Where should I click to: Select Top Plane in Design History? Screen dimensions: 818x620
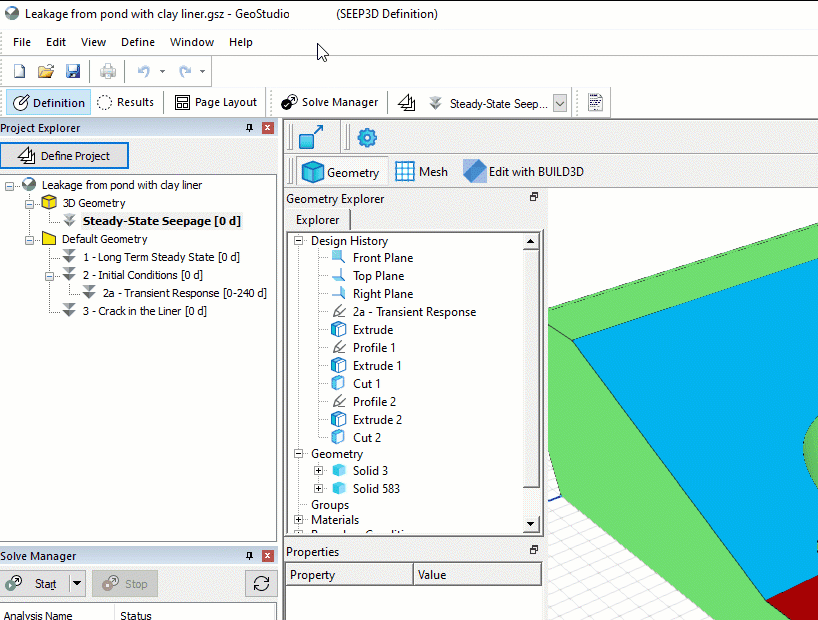click(x=378, y=276)
